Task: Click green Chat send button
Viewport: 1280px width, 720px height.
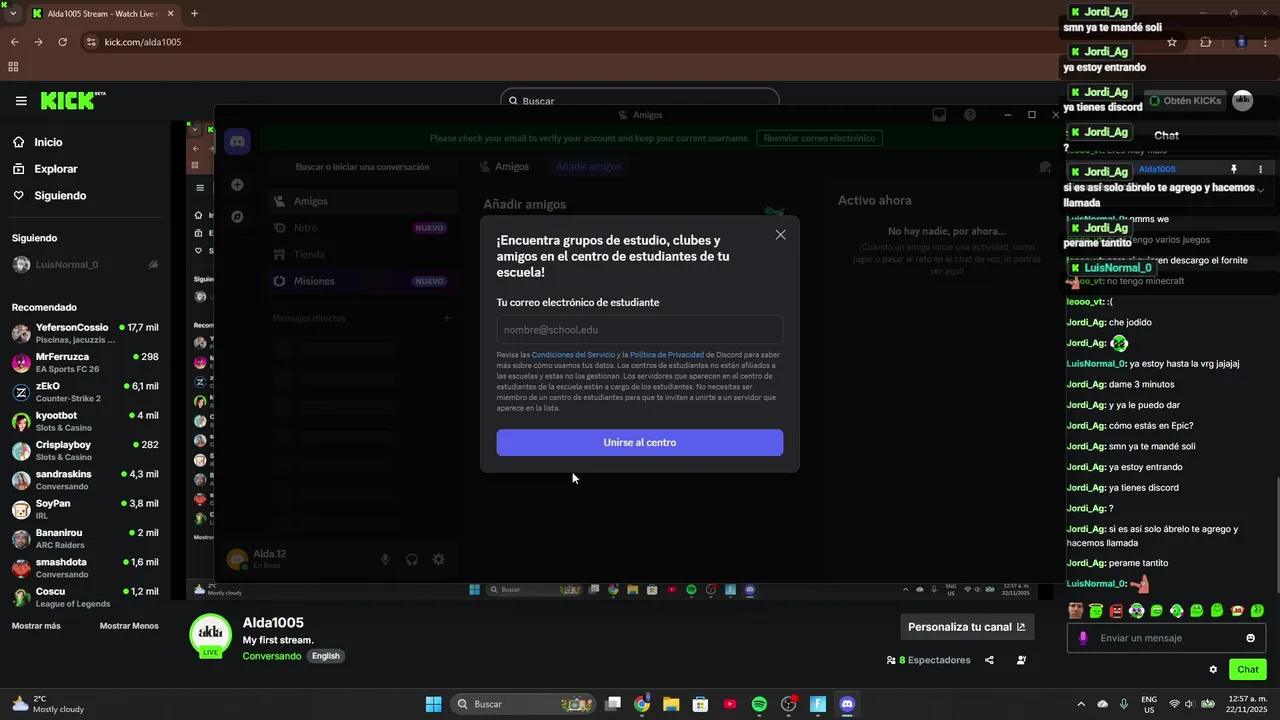Action: tap(1248, 670)
